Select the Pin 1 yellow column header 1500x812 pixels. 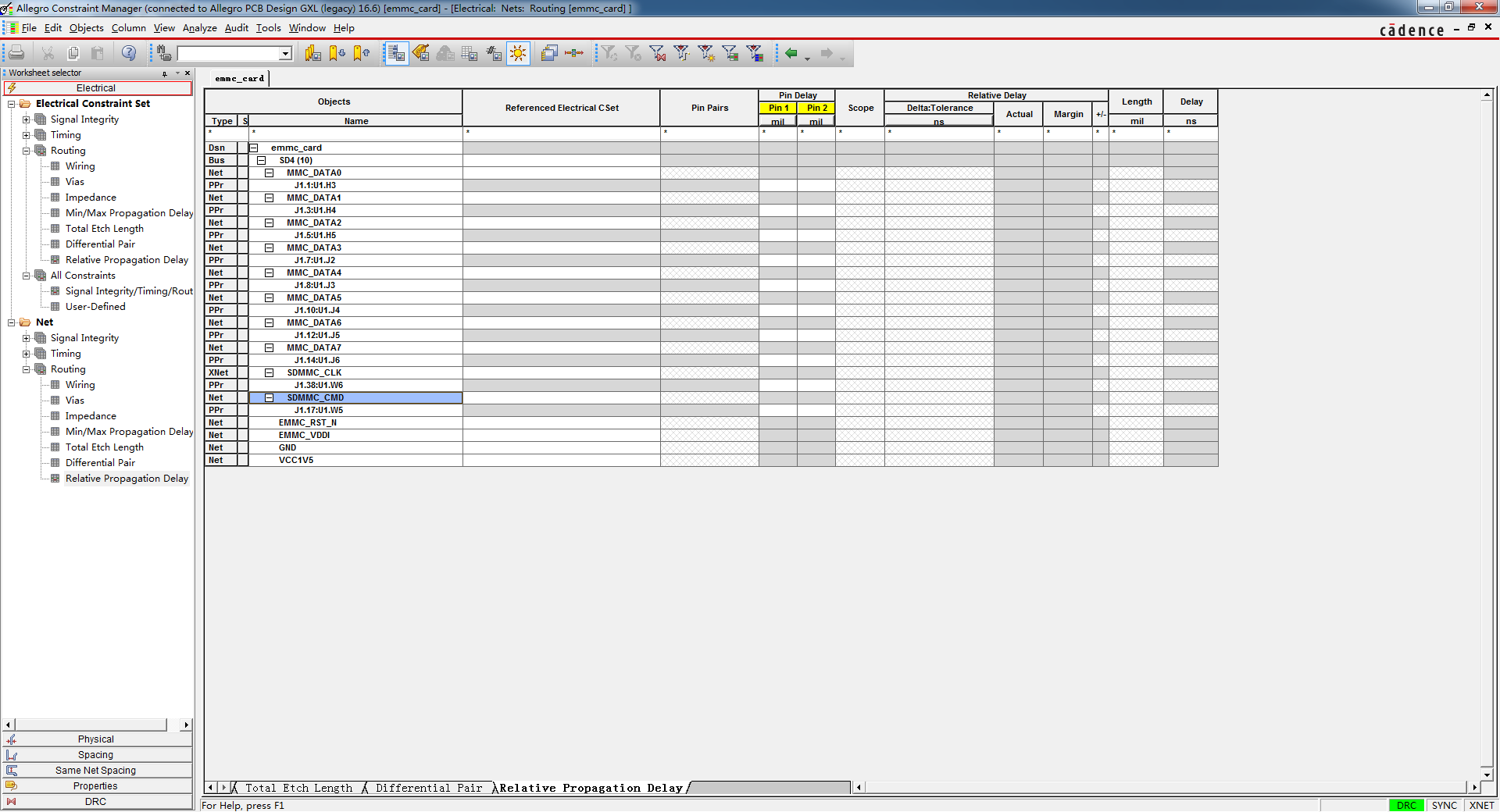coord(778,108)
